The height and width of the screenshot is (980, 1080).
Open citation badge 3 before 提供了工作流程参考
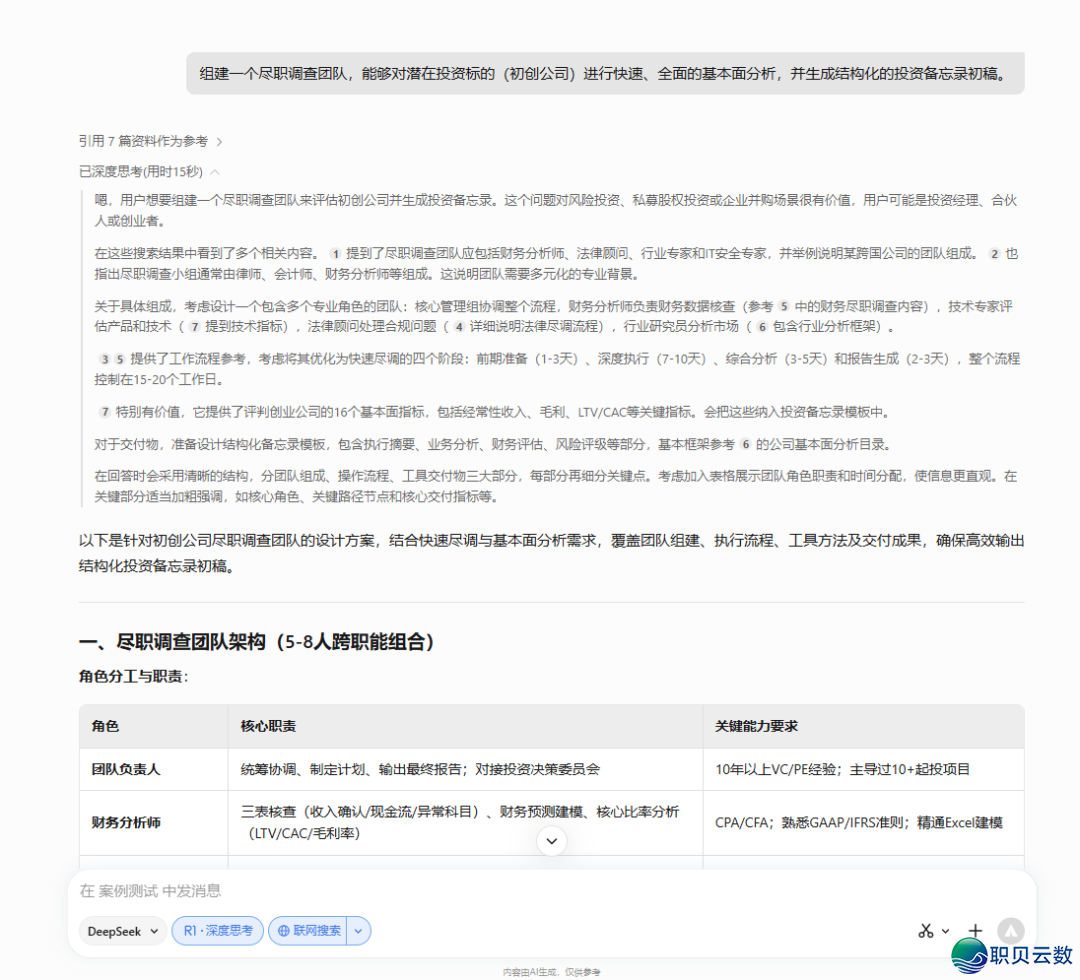[x=104, y=359]
